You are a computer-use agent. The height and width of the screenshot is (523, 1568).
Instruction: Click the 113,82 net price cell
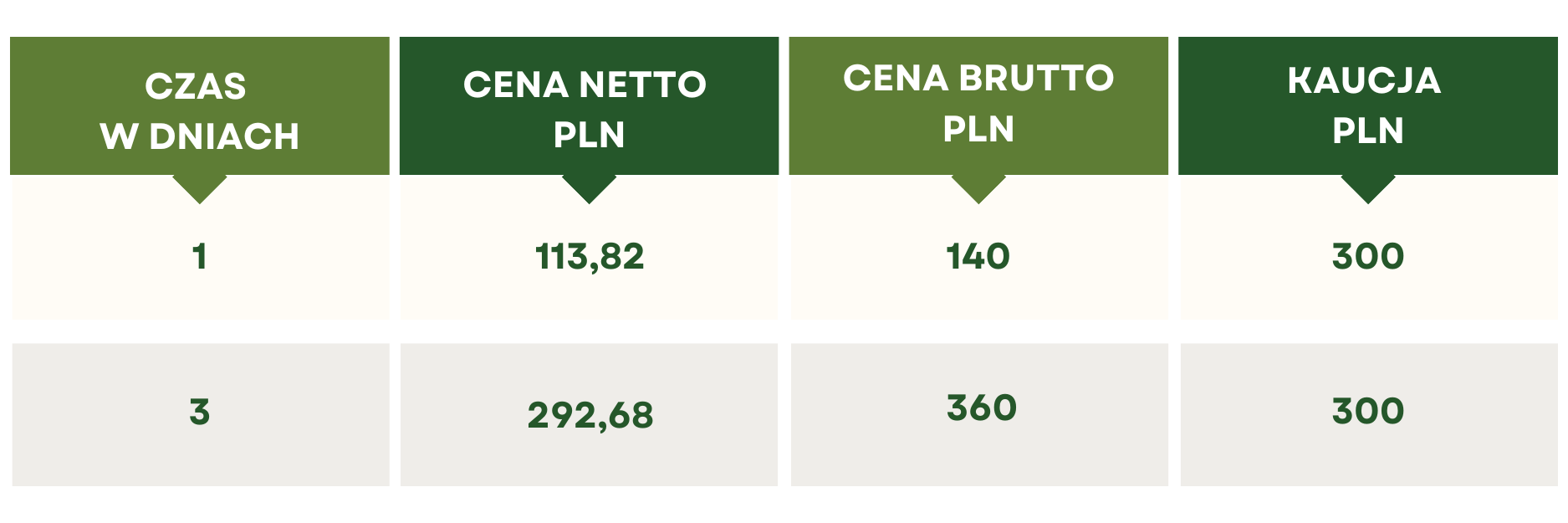[x=590, y=257]
